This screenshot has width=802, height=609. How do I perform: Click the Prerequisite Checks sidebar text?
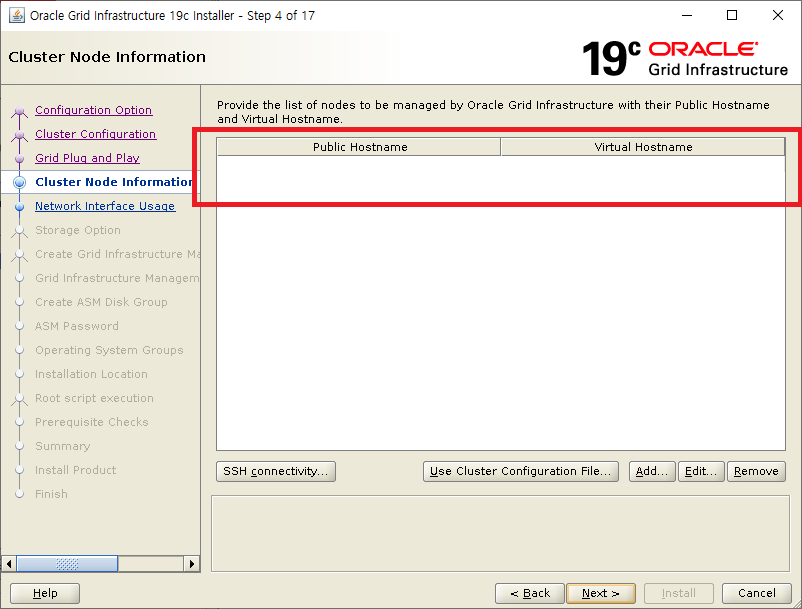coord(92,422)
